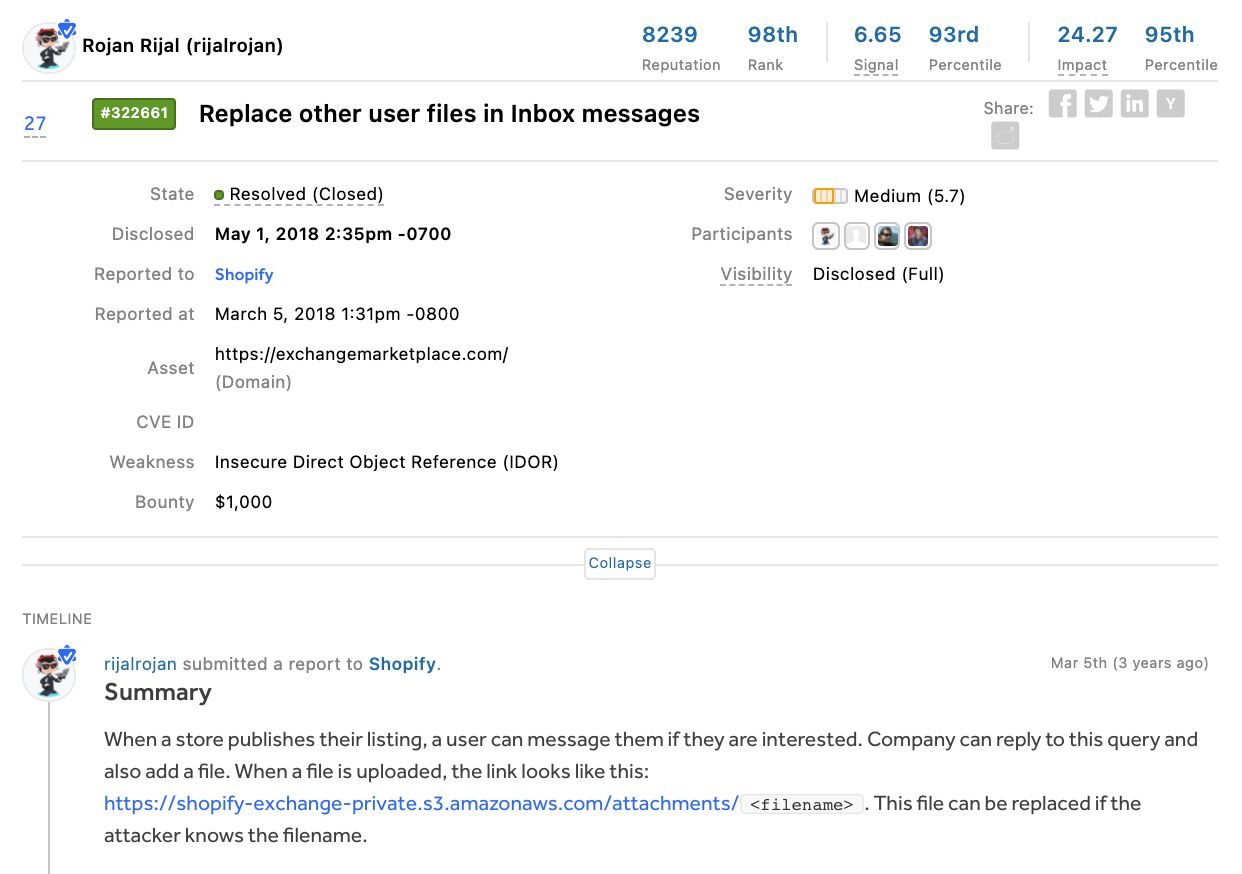Share report on Hacker News

[1171, 104]
